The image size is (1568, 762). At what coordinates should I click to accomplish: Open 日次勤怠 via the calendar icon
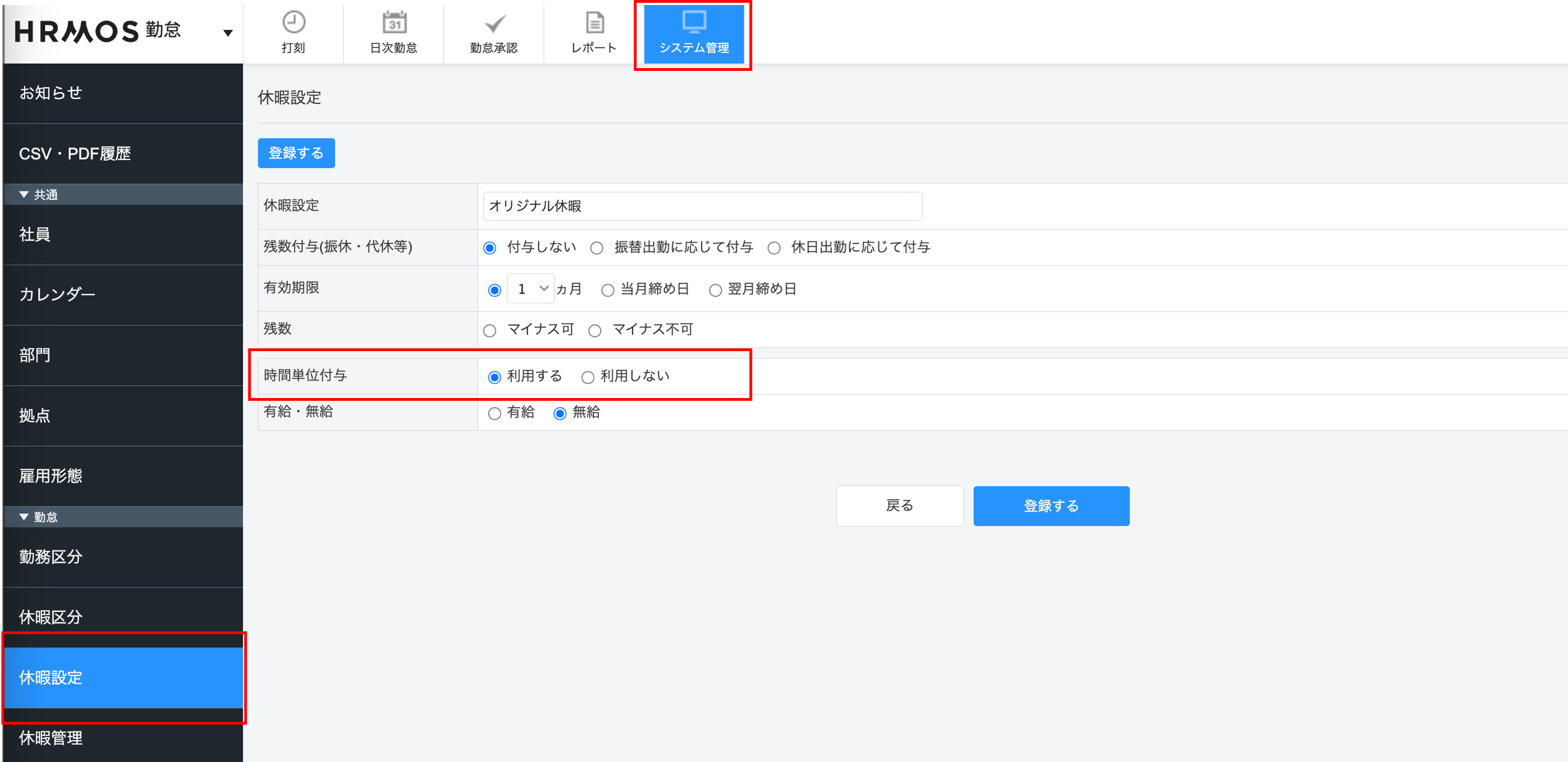[x=394, y=23]
